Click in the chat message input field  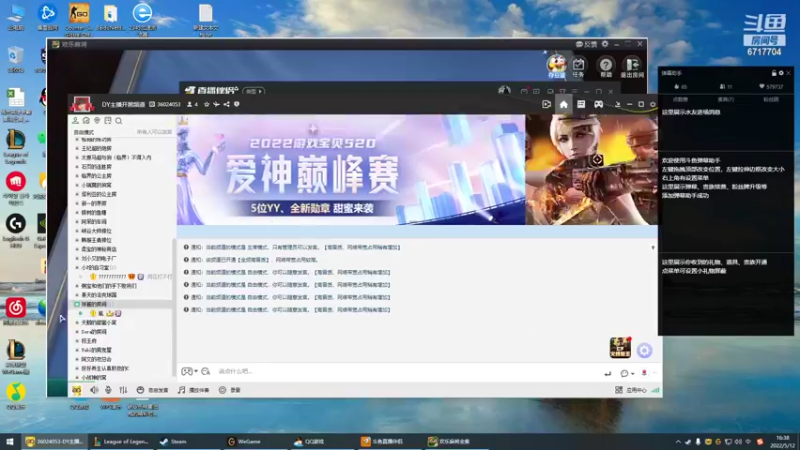tap(408, 371)
